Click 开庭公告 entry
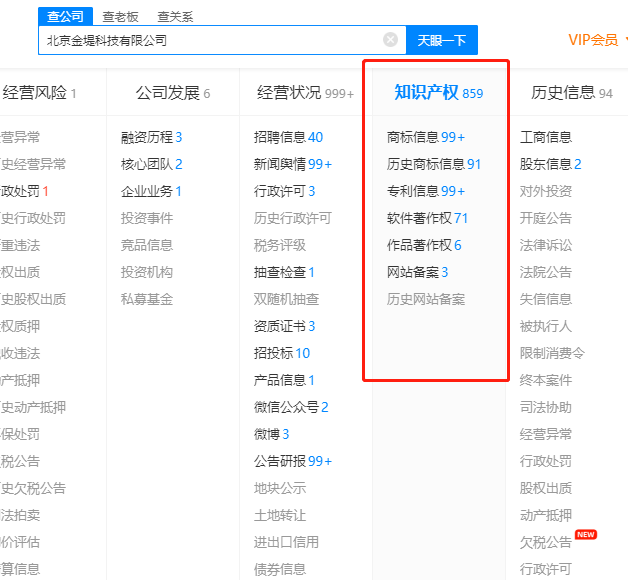Screen dimensions: 628x580 point(545,218)
